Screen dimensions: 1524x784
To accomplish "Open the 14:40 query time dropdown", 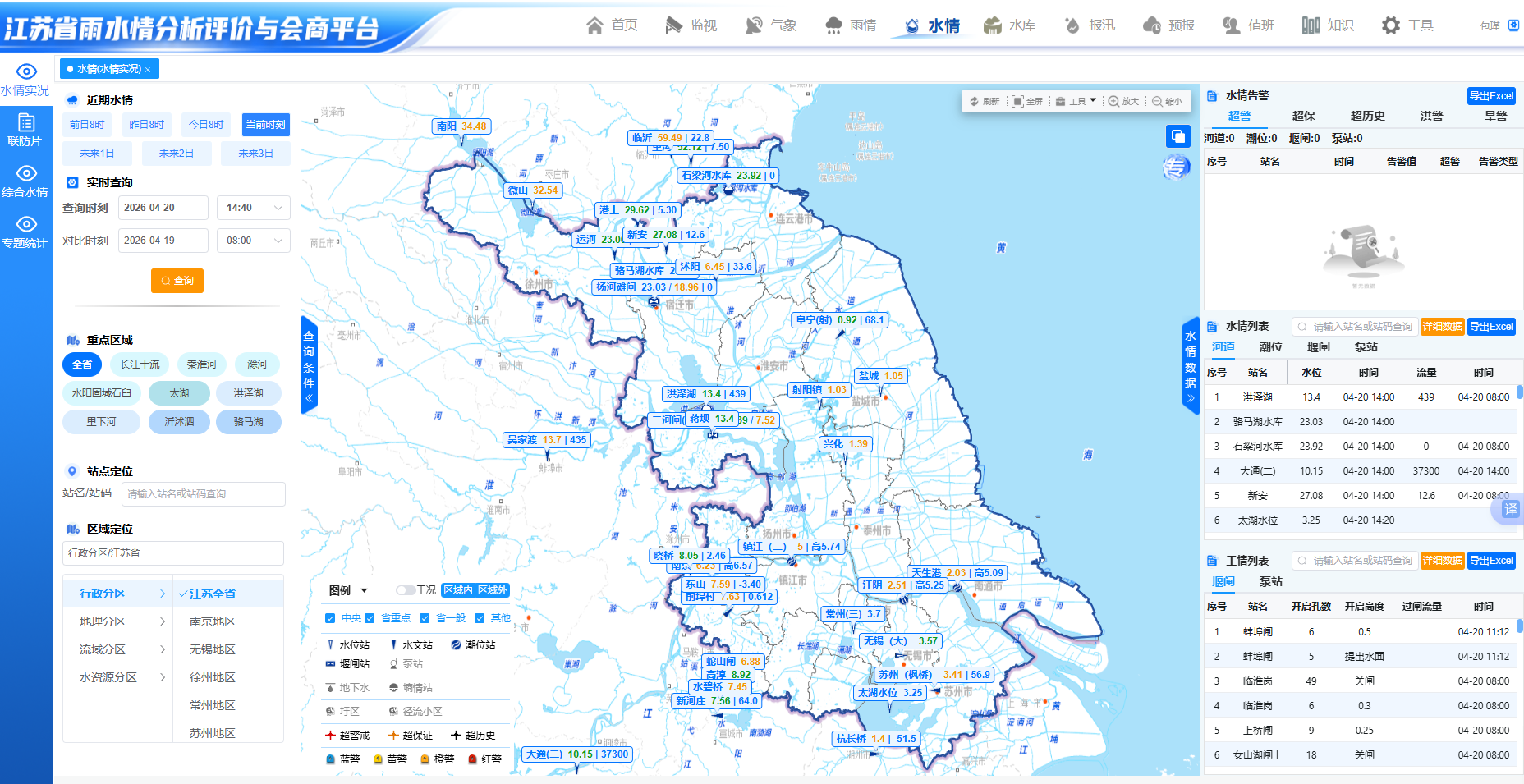I will tap(253, 208).
